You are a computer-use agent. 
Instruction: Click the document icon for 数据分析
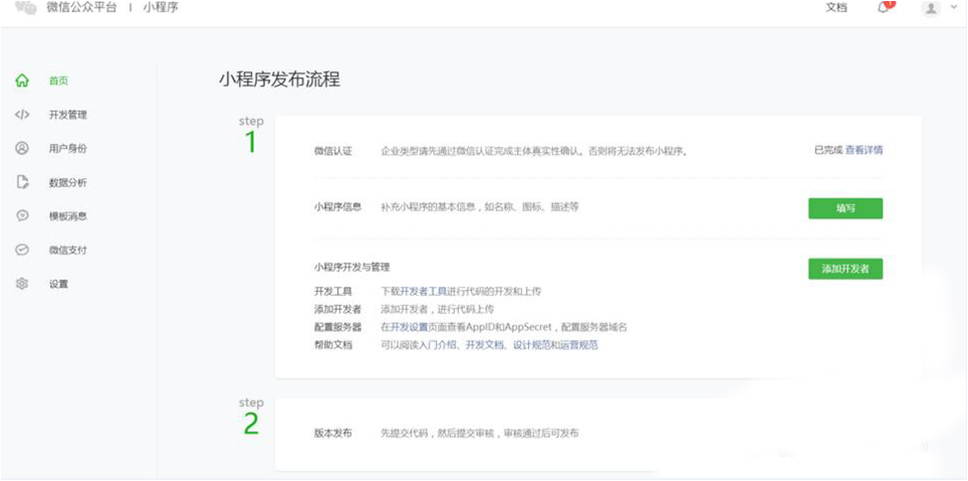22,182
